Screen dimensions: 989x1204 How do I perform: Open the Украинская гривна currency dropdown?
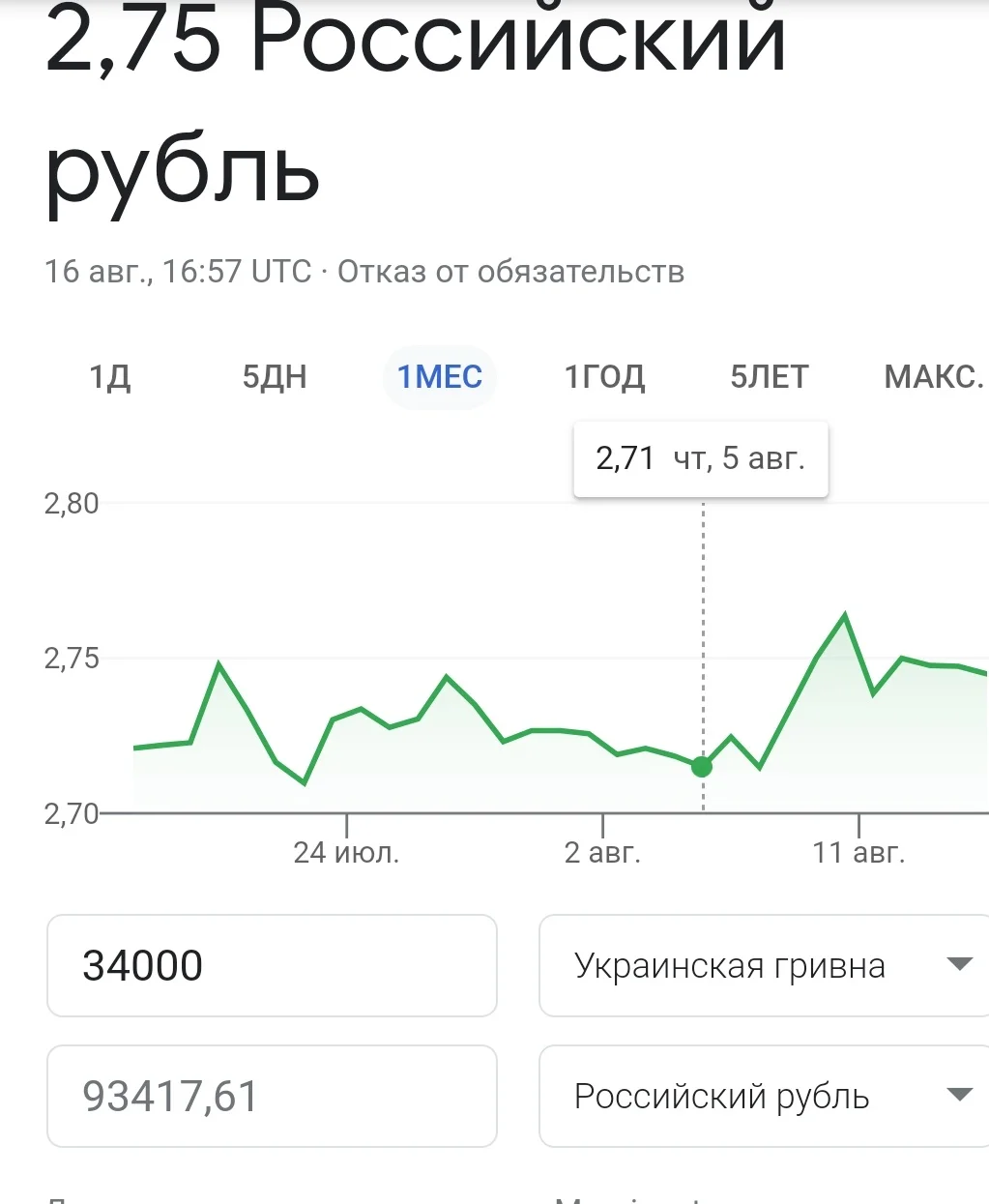tap(744, 965)
